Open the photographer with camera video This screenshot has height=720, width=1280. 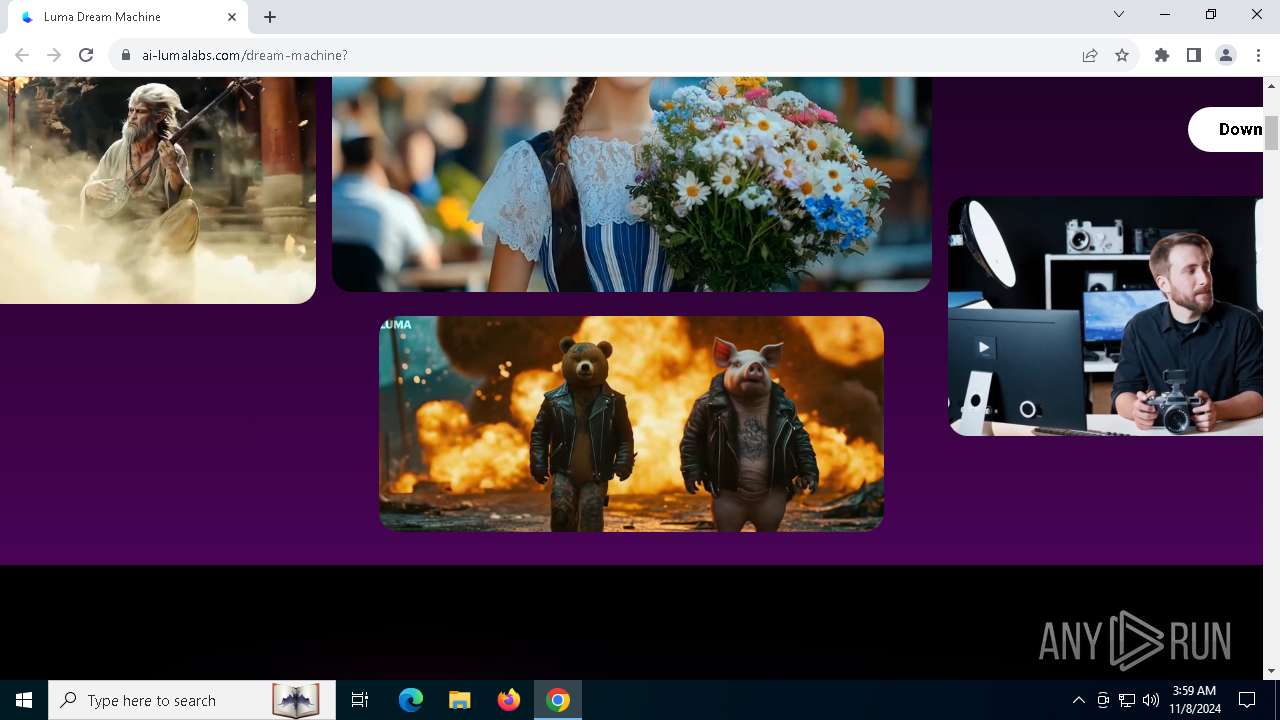tap(1105, 316)
